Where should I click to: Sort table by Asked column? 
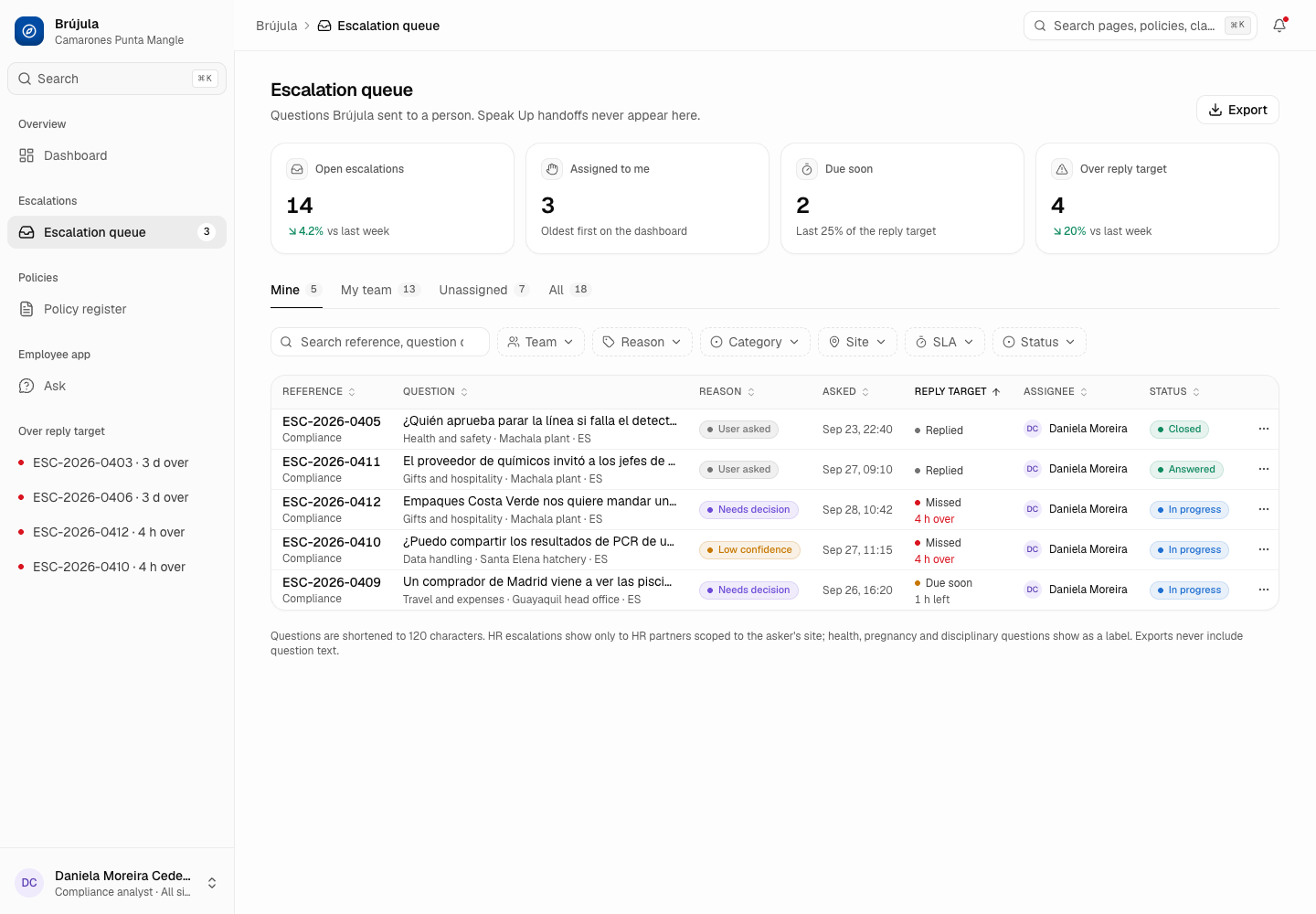pos(846,391)
